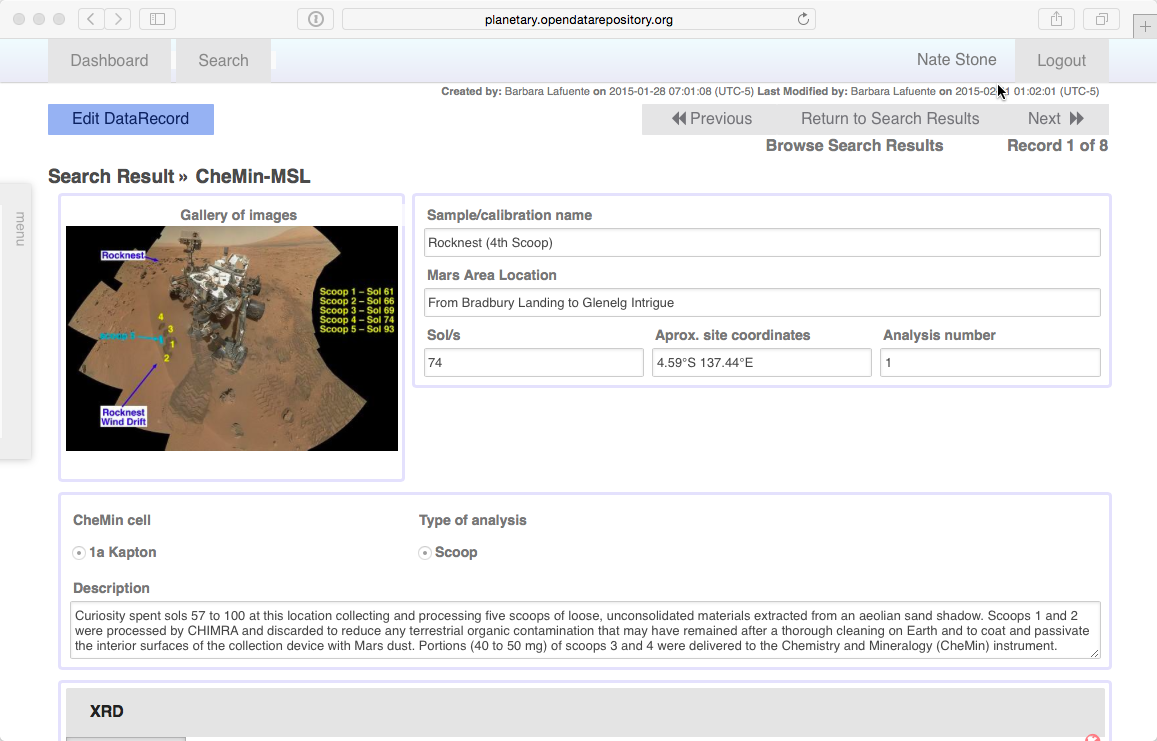Go back with Safari's back arrow
1157x741 pixels.
[x=91, y=19]
